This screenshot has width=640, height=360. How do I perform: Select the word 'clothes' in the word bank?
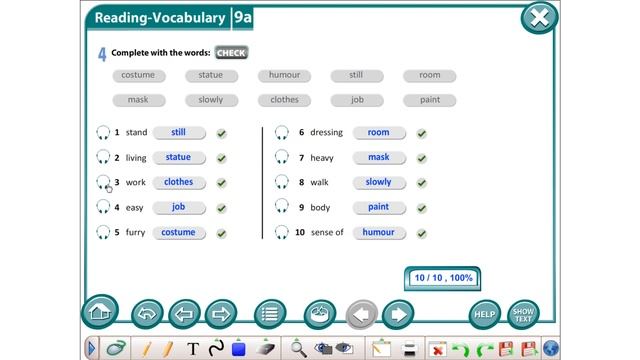284,100
